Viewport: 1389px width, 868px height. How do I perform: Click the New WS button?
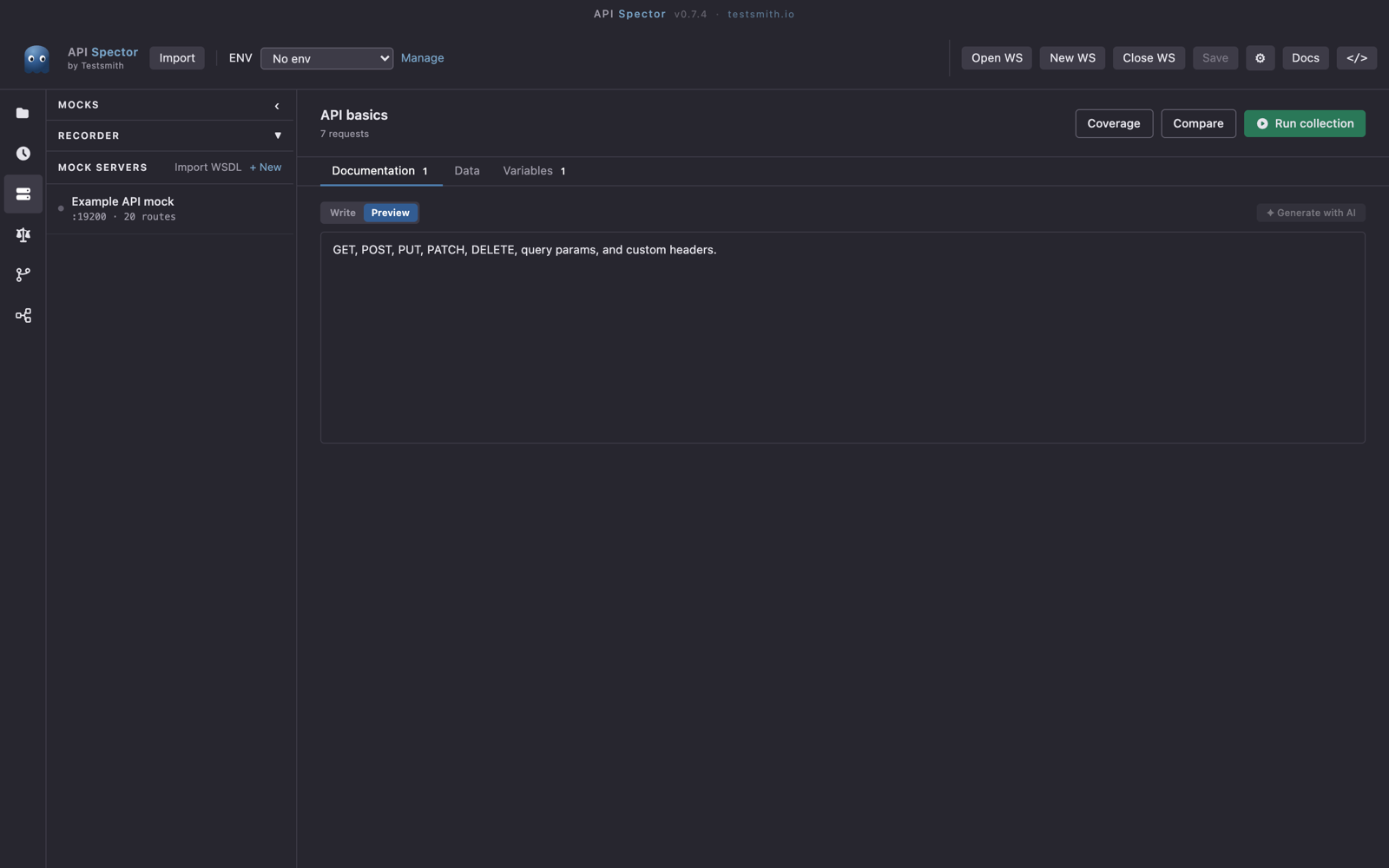click(x=1072, y=58)
